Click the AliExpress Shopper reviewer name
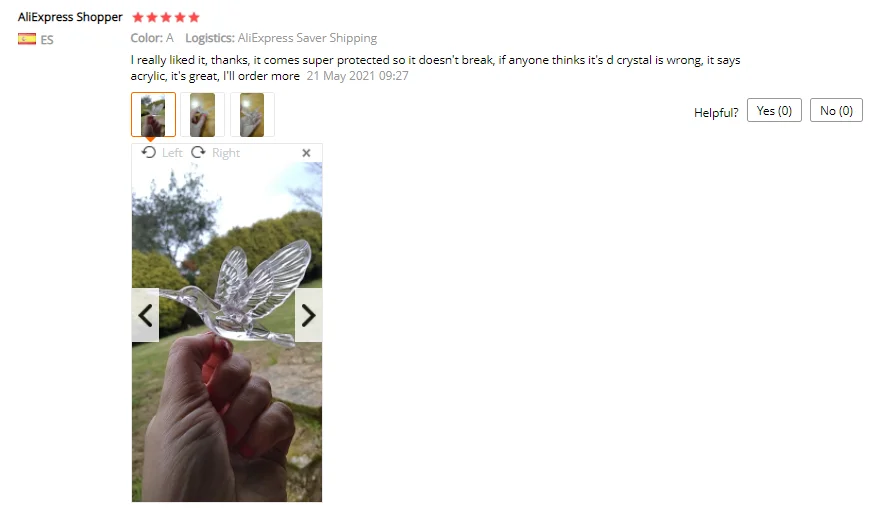886x516 pixels. [70, 17]
